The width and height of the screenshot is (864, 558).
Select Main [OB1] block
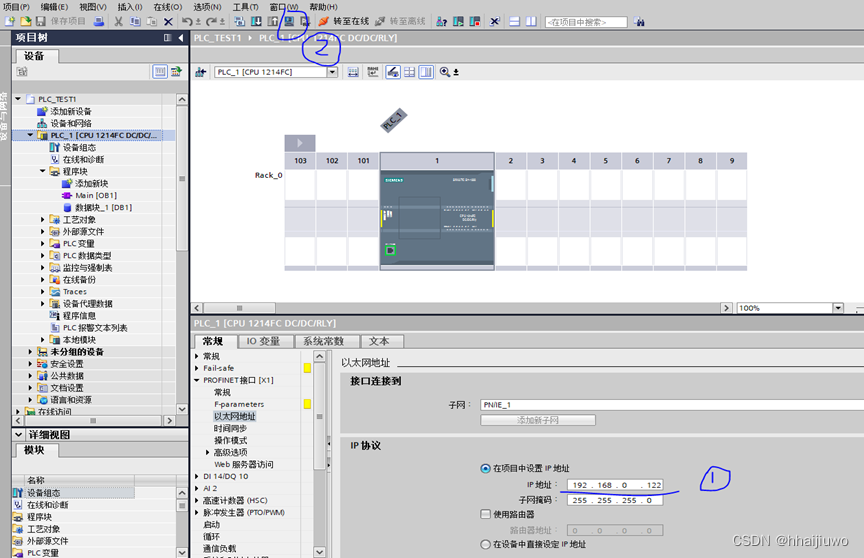[96, 195]
